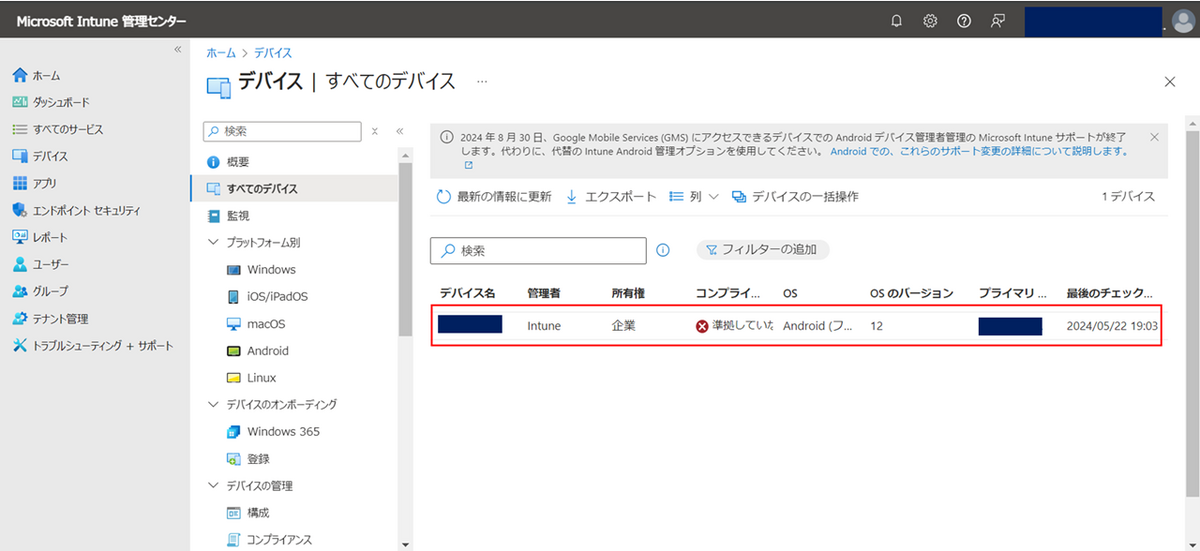
Task: Click デバイスの一括操作 button
Action: 795,196
